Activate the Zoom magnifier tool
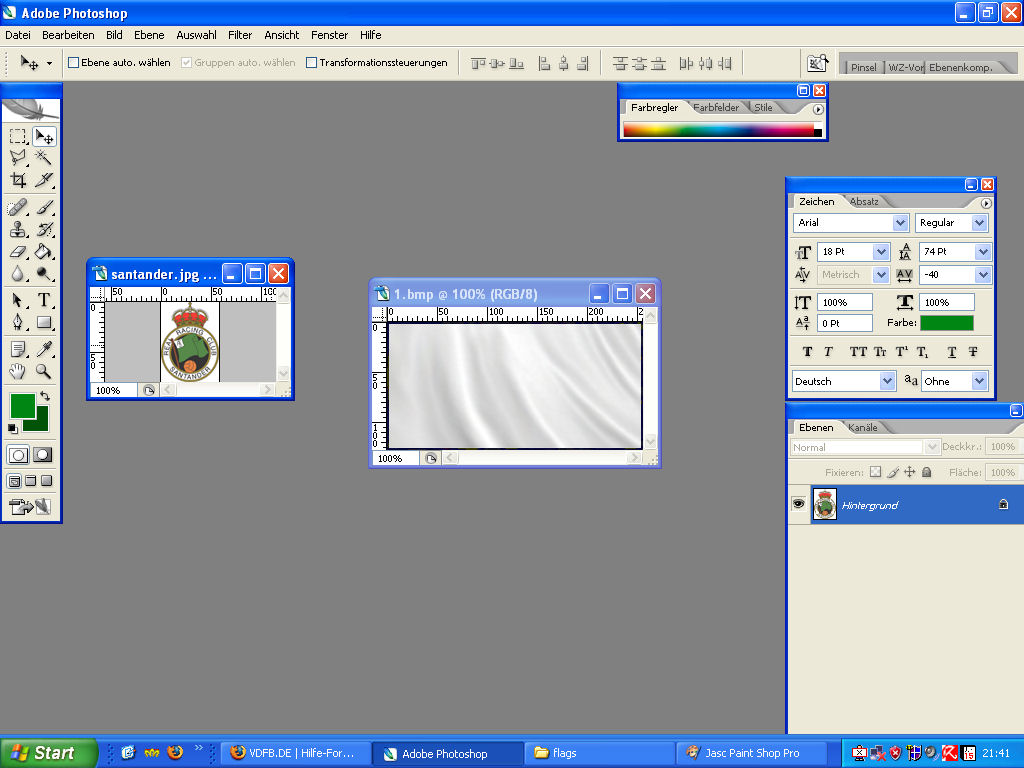This screenshot has width=1024, height=768. pyautogui.click(x=44, y=371)
